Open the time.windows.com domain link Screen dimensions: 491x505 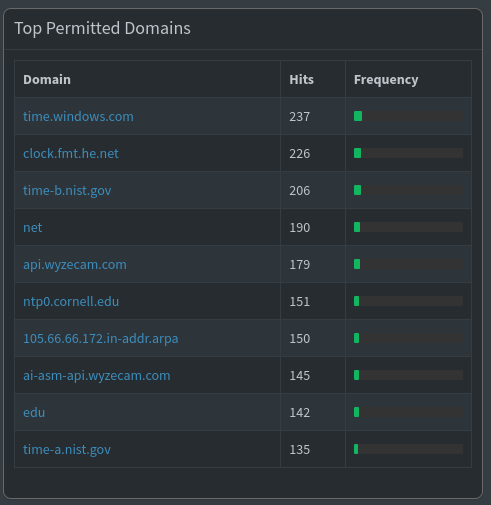coord(78,116)
